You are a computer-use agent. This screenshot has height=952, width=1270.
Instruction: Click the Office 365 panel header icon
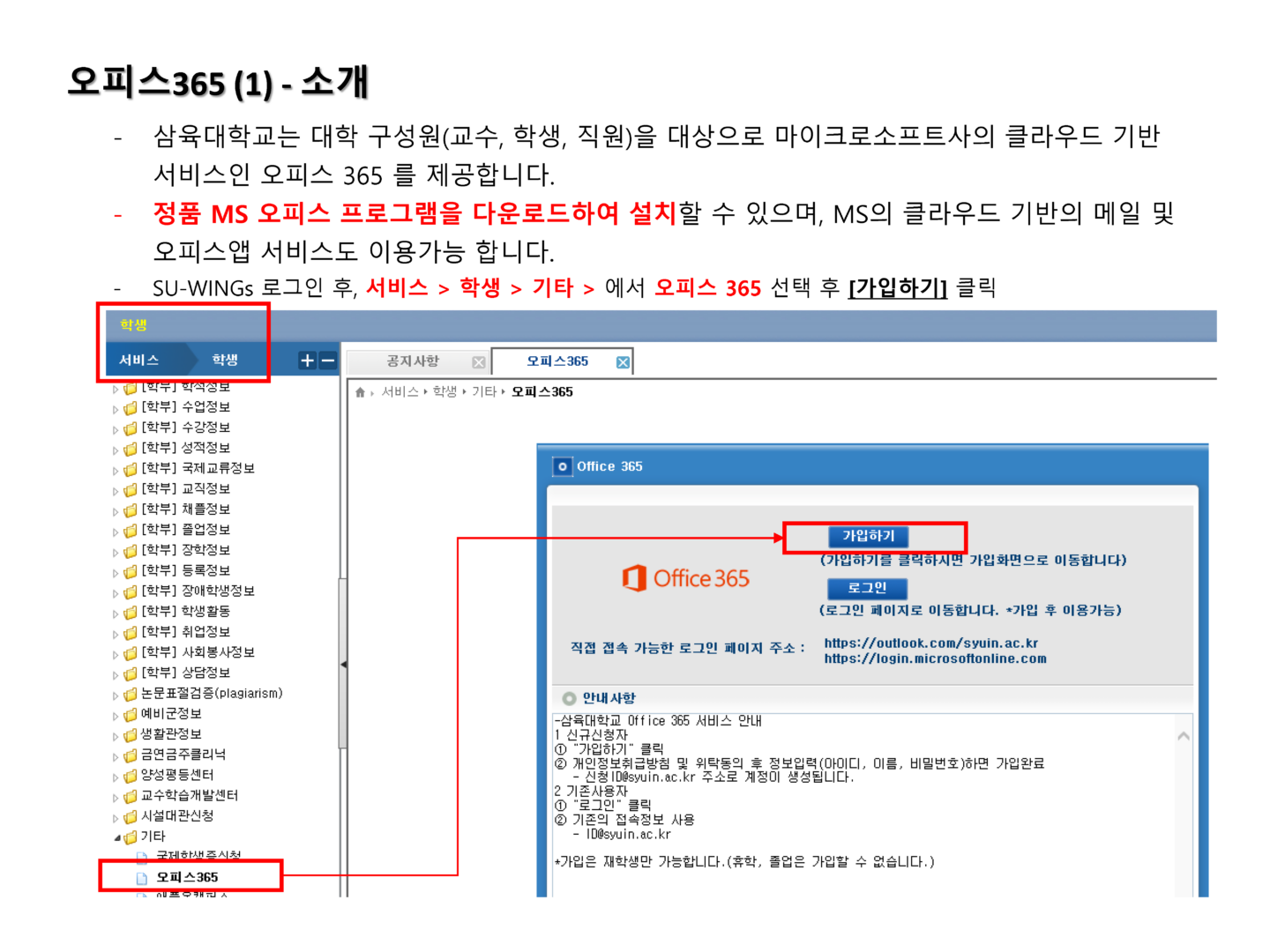pyautogui.click(x=563, y=466)
